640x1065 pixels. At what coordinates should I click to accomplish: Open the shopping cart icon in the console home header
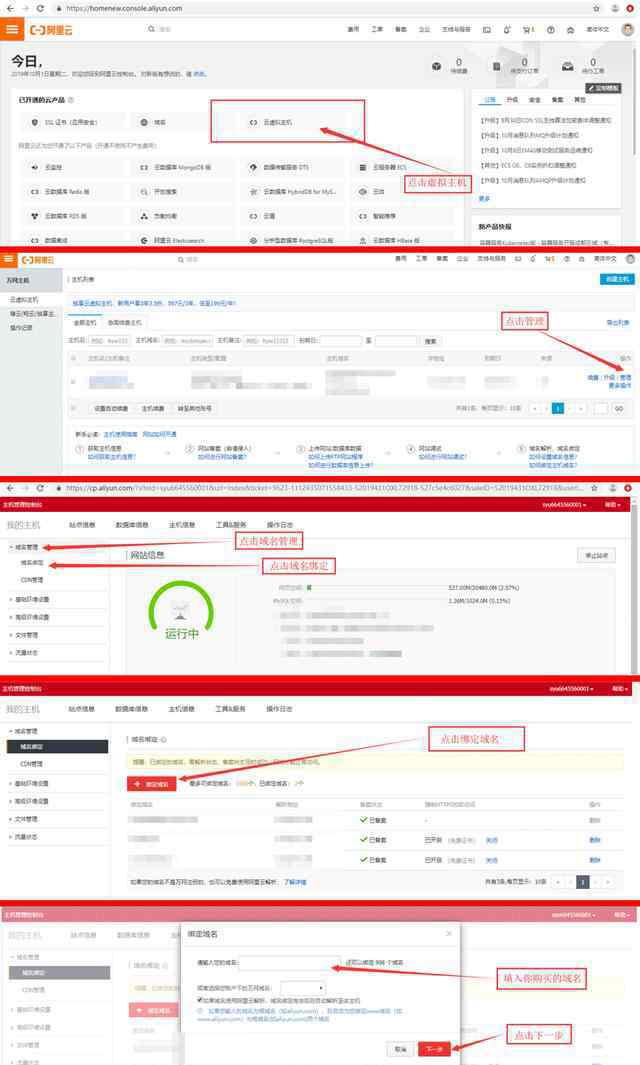[x=527, y=30]
